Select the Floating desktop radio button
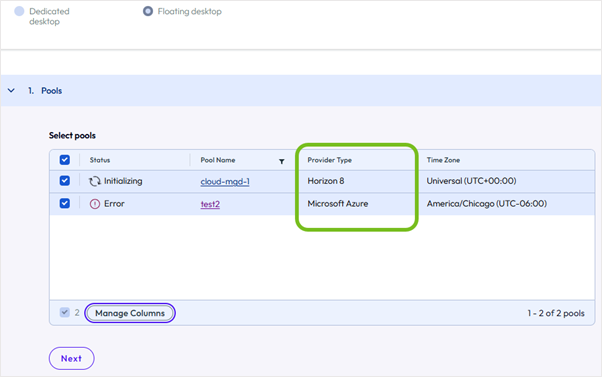This screenshot has width=602, height=377. tap(148, 12)
